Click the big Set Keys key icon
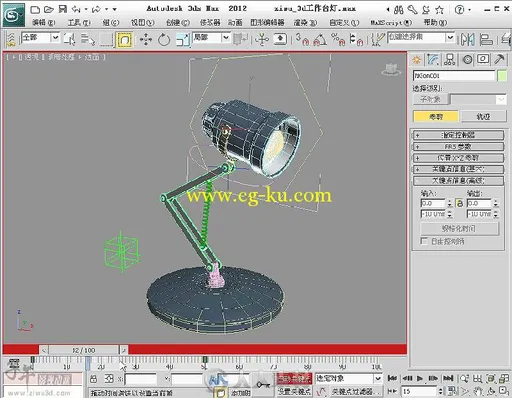Screen dimensions: 512x398 click(x=263, y=385)
